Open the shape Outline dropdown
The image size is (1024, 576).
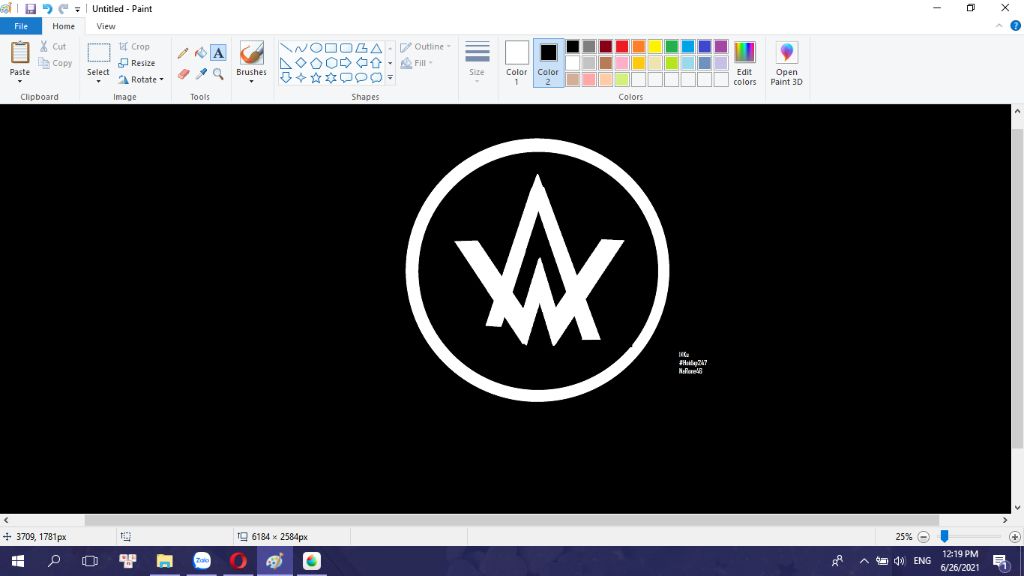(x=425, y=46)
